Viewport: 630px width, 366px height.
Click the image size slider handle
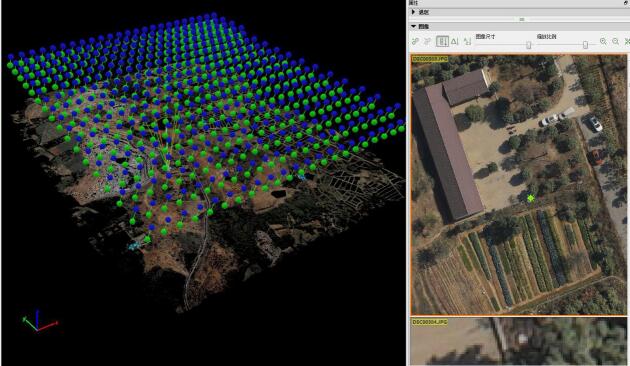coord(529,45)
